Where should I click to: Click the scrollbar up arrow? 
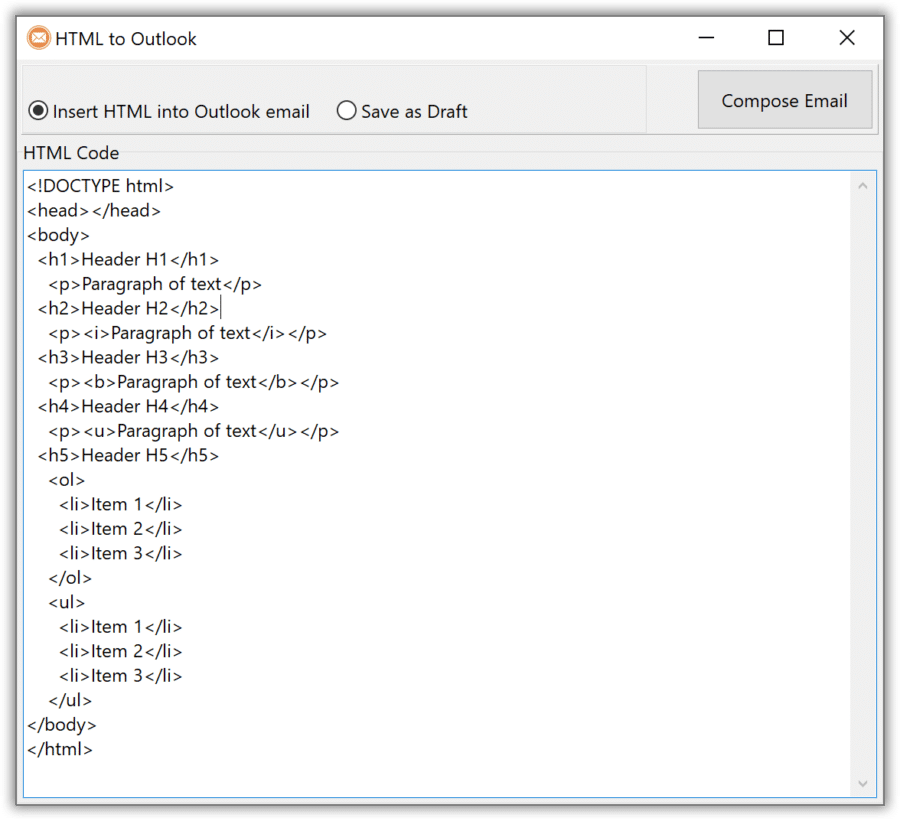[863, 184]
